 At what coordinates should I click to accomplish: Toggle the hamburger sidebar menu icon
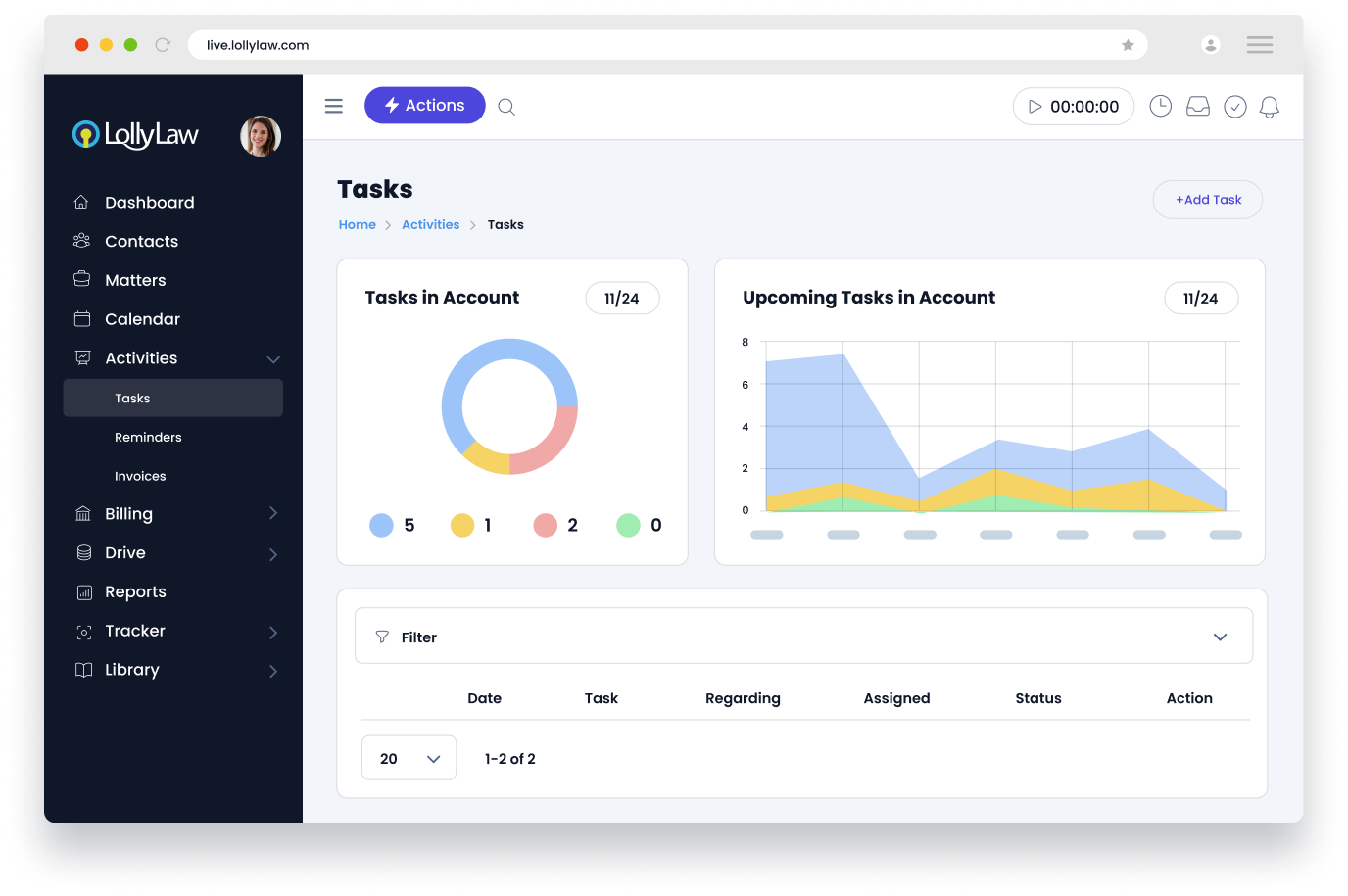point(334,106)
